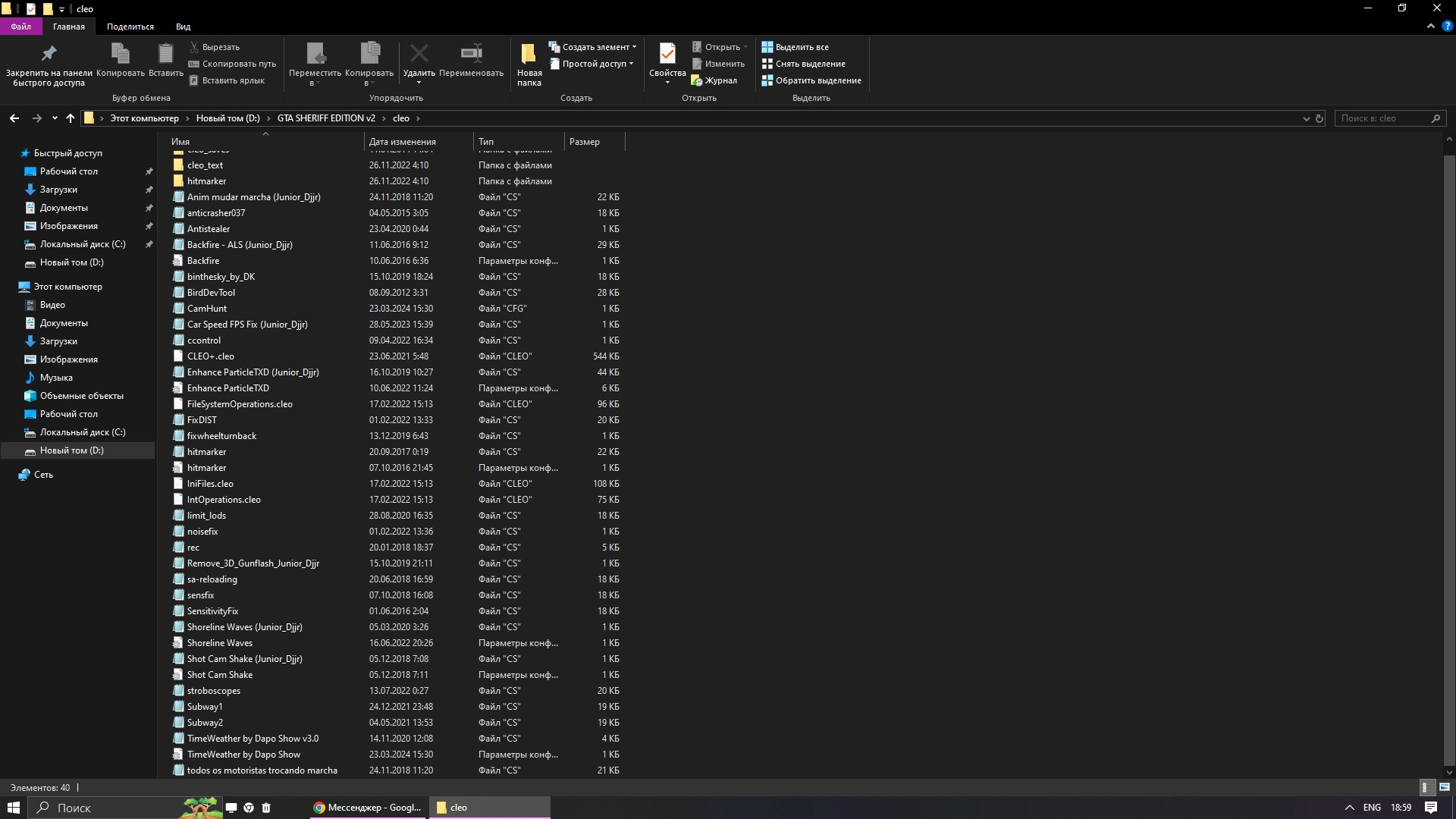Screen dimensions: 1456x819
Task: Click the Pin to Quick Access icon
Action: (x=49, y=53)
